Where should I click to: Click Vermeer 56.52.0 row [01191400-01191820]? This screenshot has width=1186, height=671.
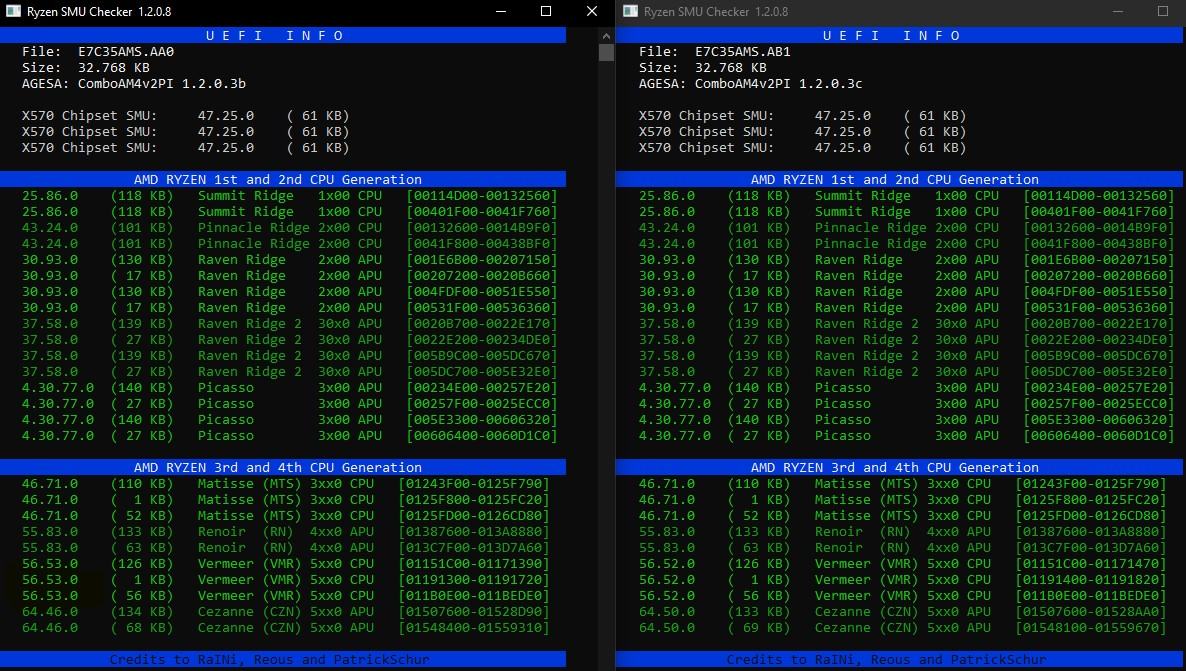903,579
